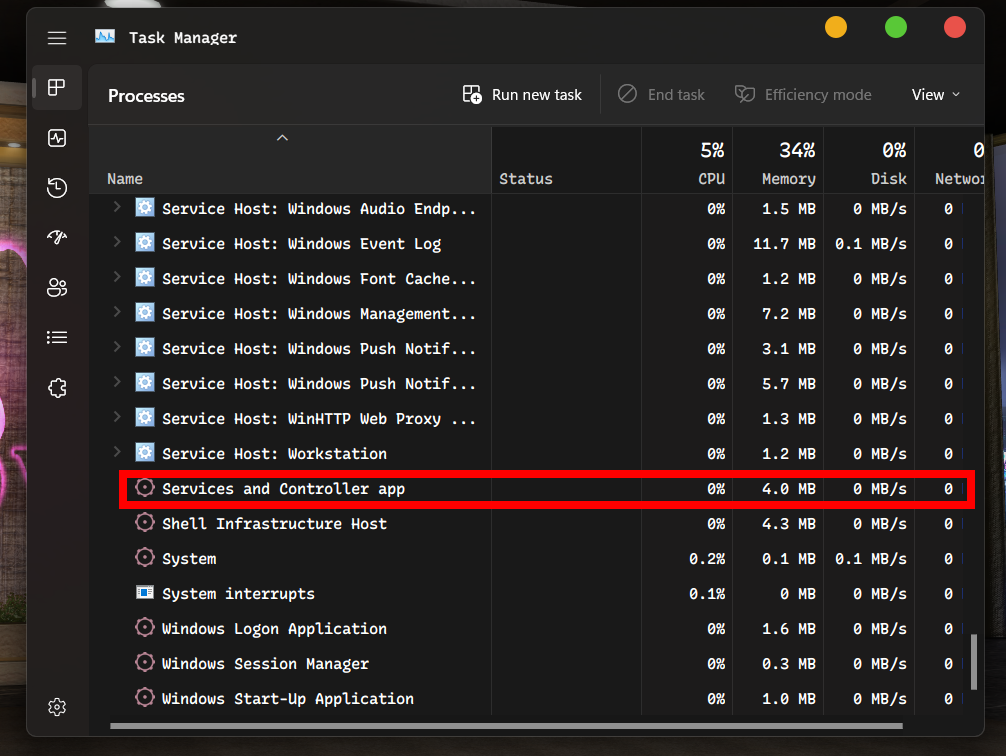Open App history in sidebar
The image size is (1006, 756).
[x=57, y=187]
